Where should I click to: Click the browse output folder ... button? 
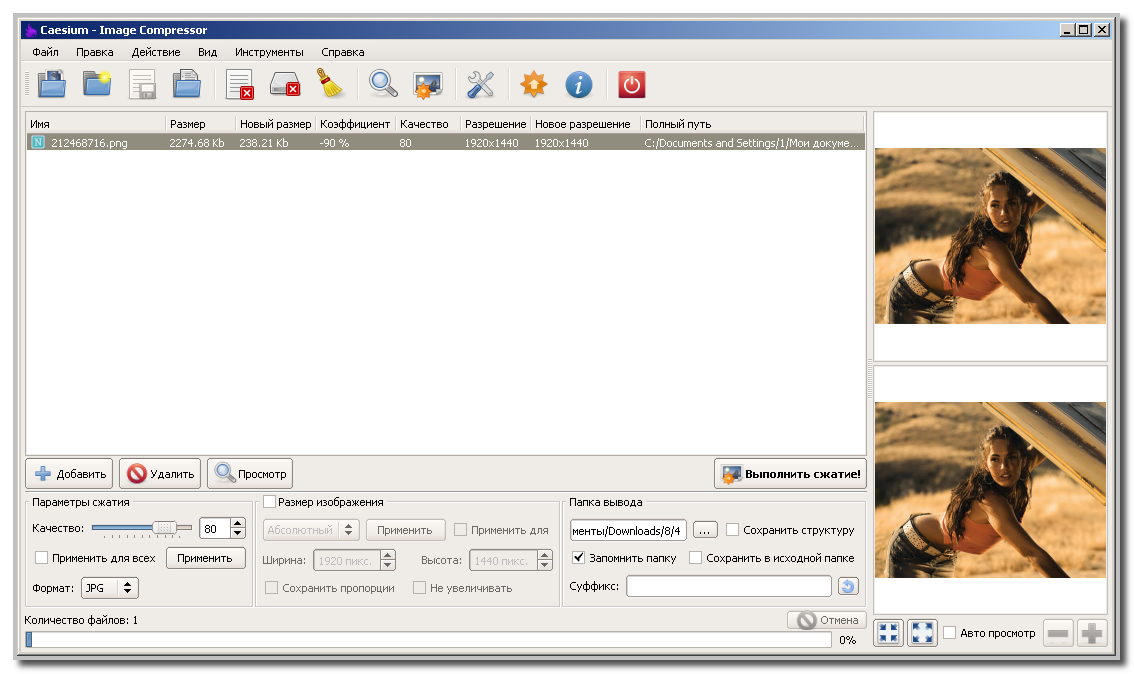tap(704, 530)
